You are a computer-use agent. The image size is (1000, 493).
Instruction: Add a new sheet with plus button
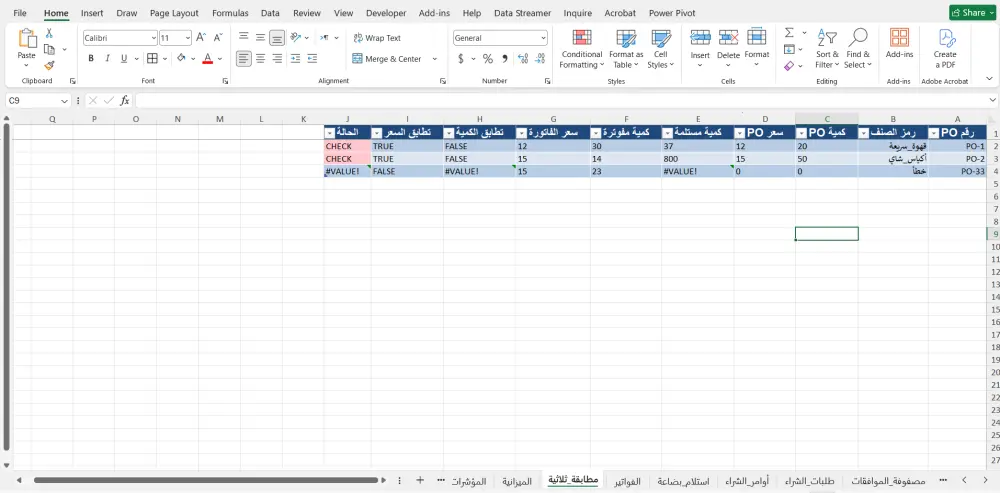click(420, 480)
